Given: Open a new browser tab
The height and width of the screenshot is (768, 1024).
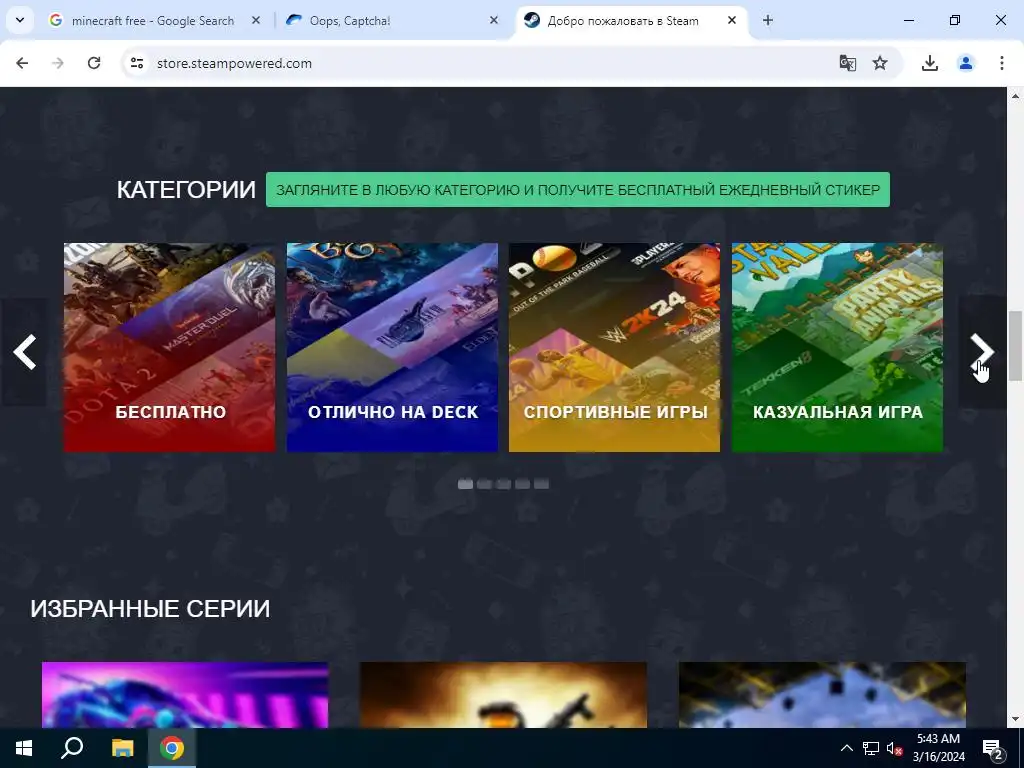Looking at the screenshot, I should (x=768, y=21).
